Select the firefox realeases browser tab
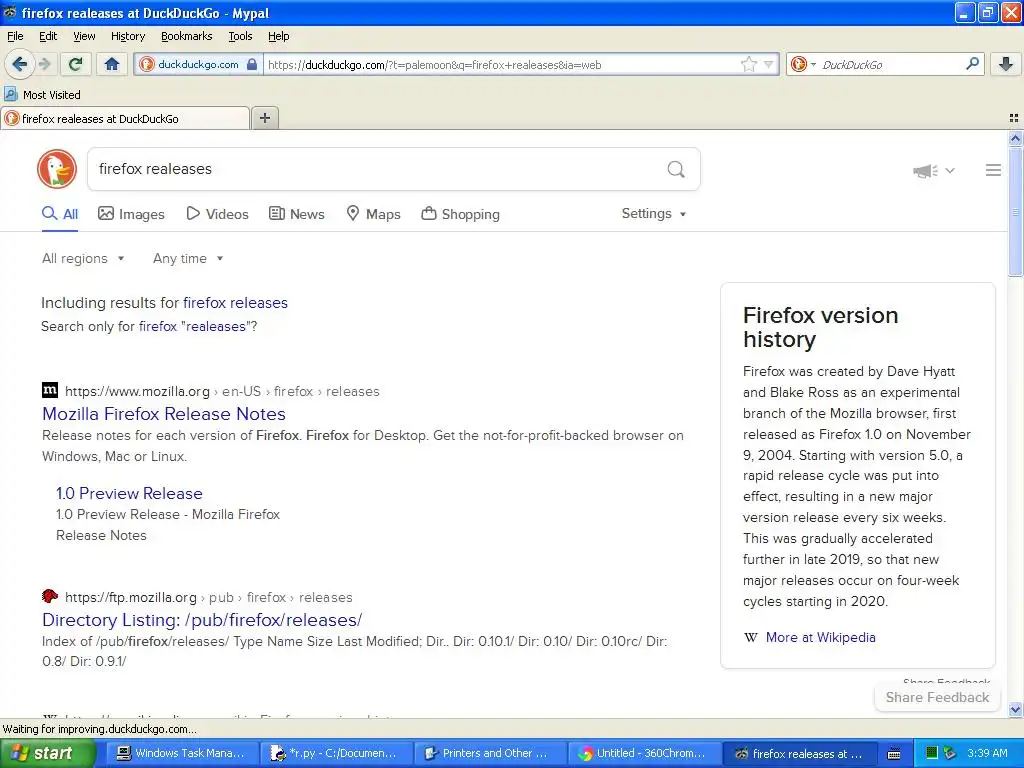This screenshot has height=768, width=1024. [124, 118]
